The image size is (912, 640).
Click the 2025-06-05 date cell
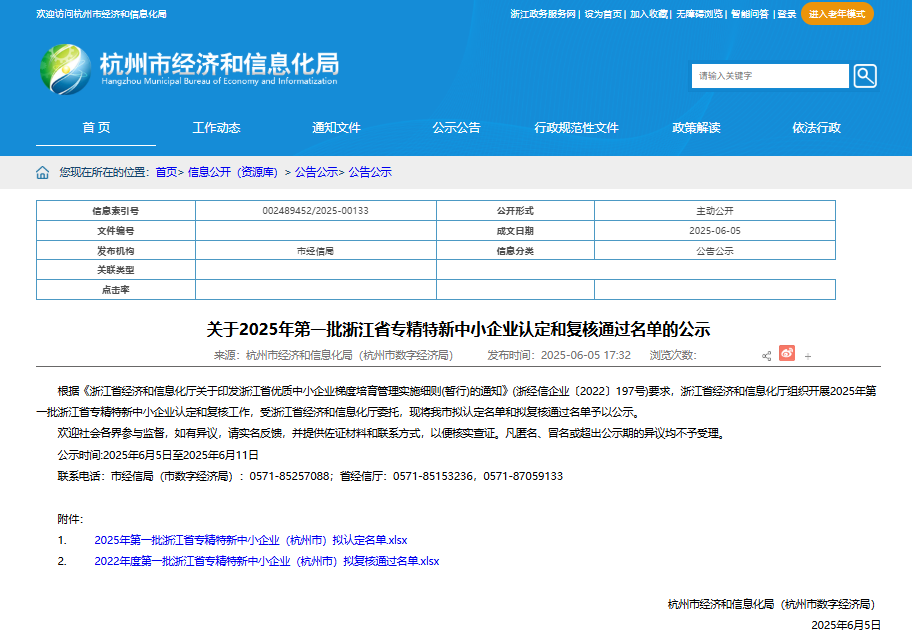[x=715, y=231]
